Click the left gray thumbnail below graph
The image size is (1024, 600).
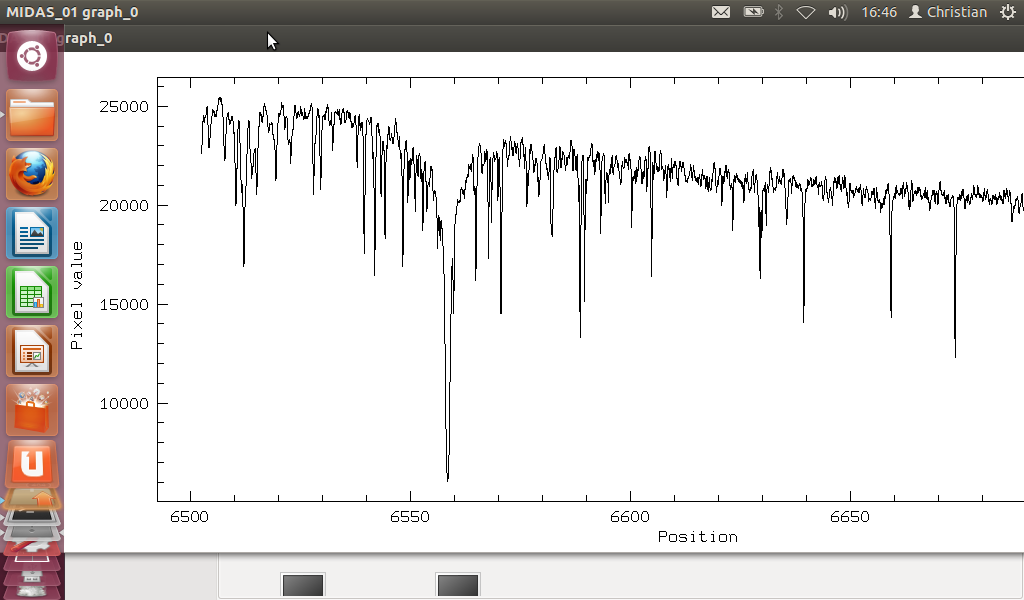coord(303,585)
